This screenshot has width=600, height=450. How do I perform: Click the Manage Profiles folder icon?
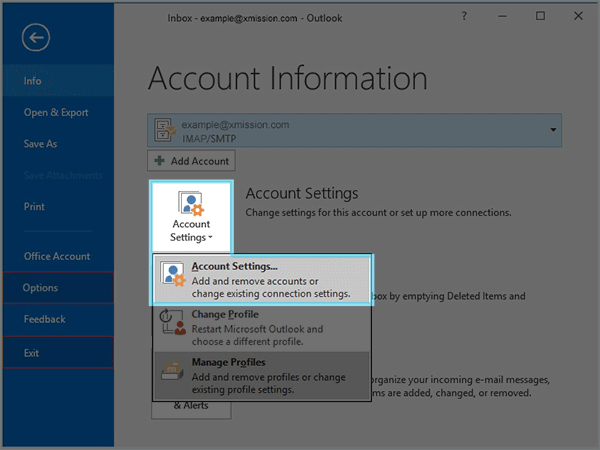point(172,370)
